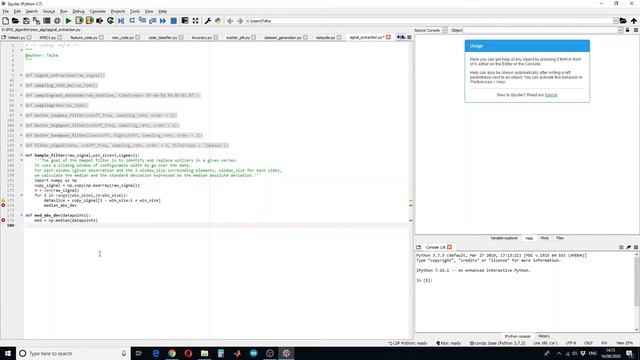Click the Windows Start button
This screenshot has width=640, height=360.
(8, 353)
